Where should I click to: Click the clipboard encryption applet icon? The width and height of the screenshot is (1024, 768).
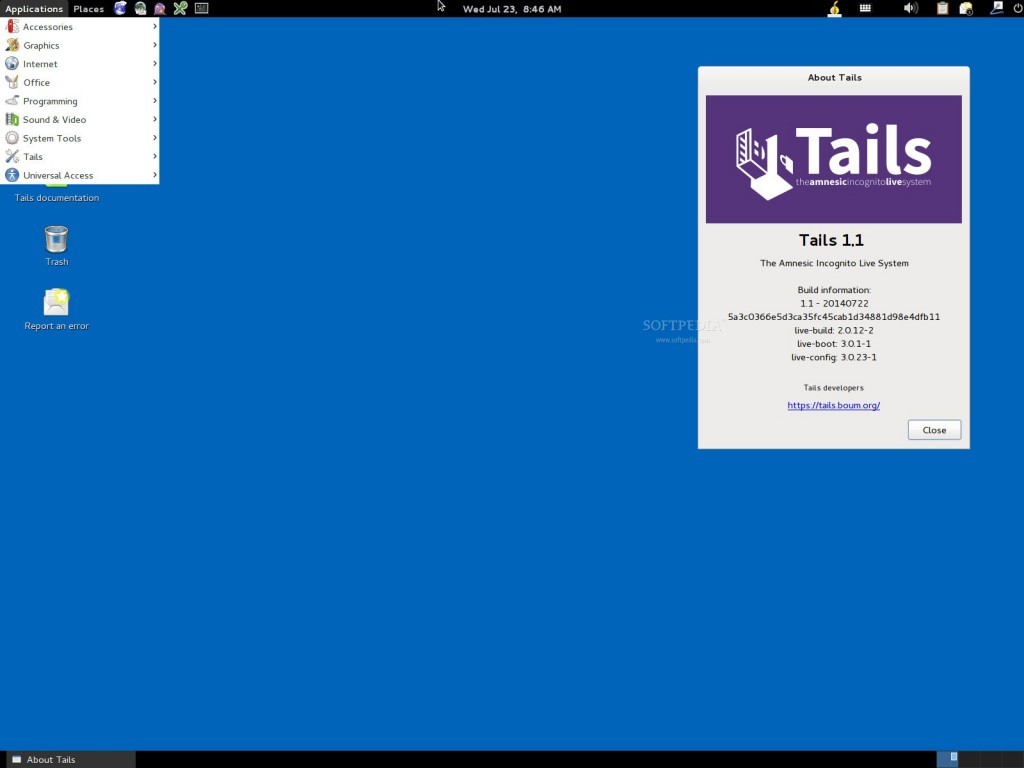[942, 9]
